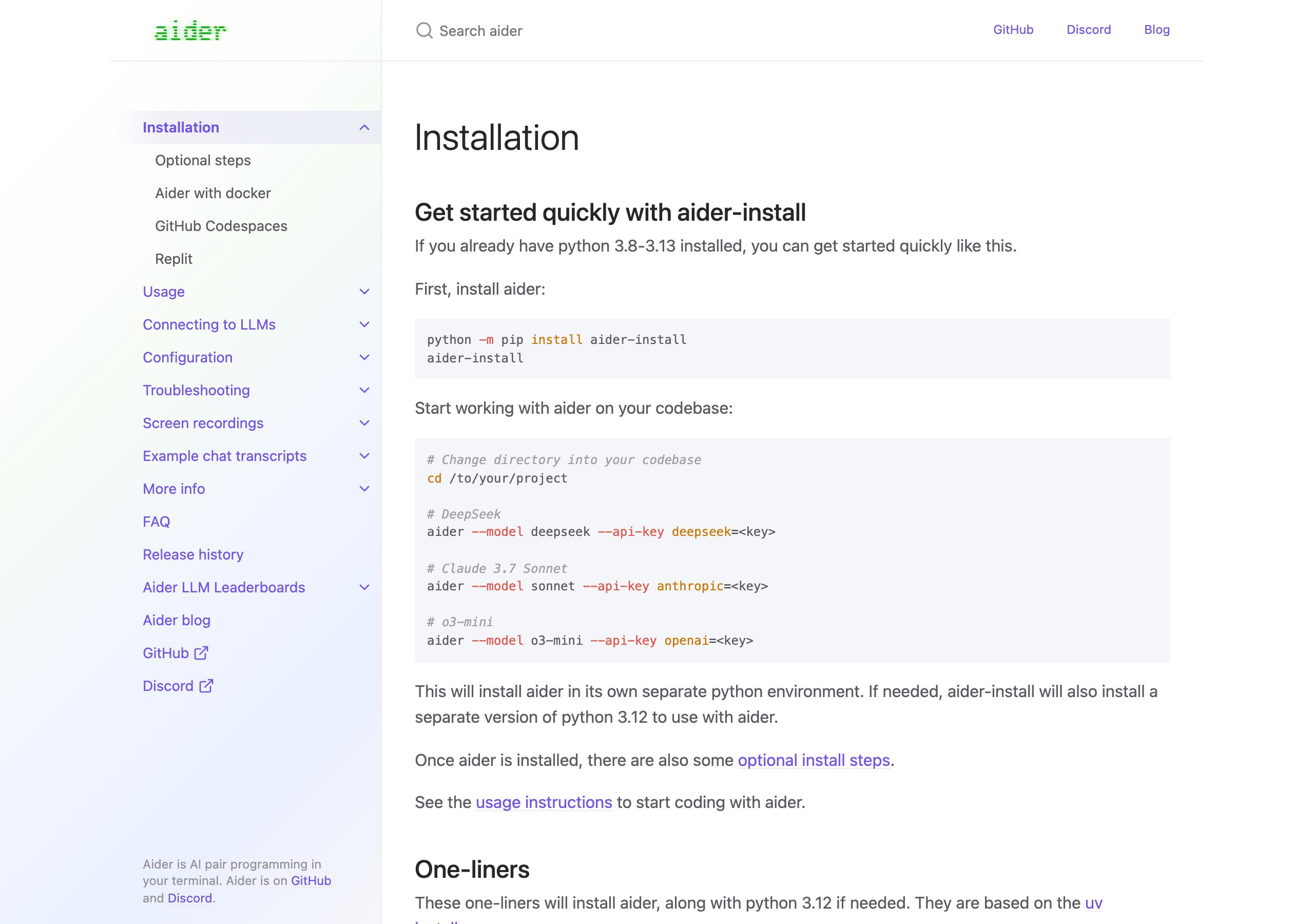Open the Release history page
The width and height of the screenshot is (1314, 924).
coord(193,555)
